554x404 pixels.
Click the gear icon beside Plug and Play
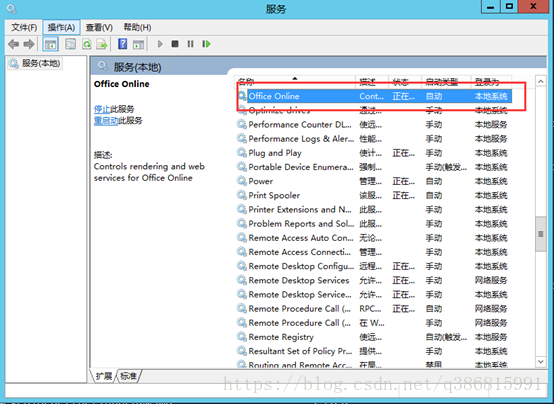242,152
